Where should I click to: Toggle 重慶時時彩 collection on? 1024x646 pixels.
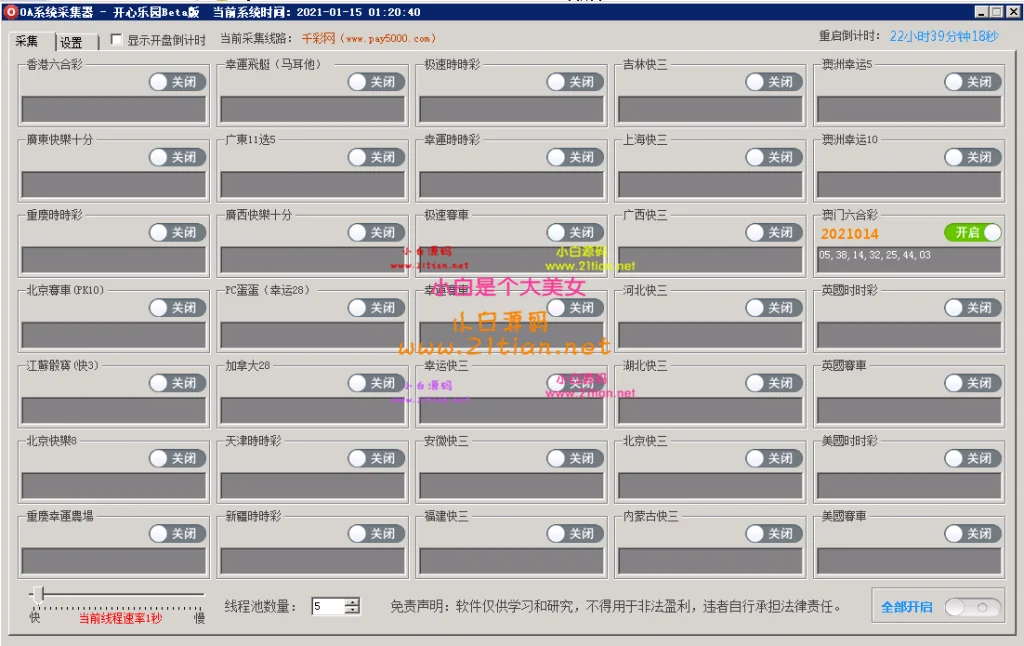click(177, 232)
